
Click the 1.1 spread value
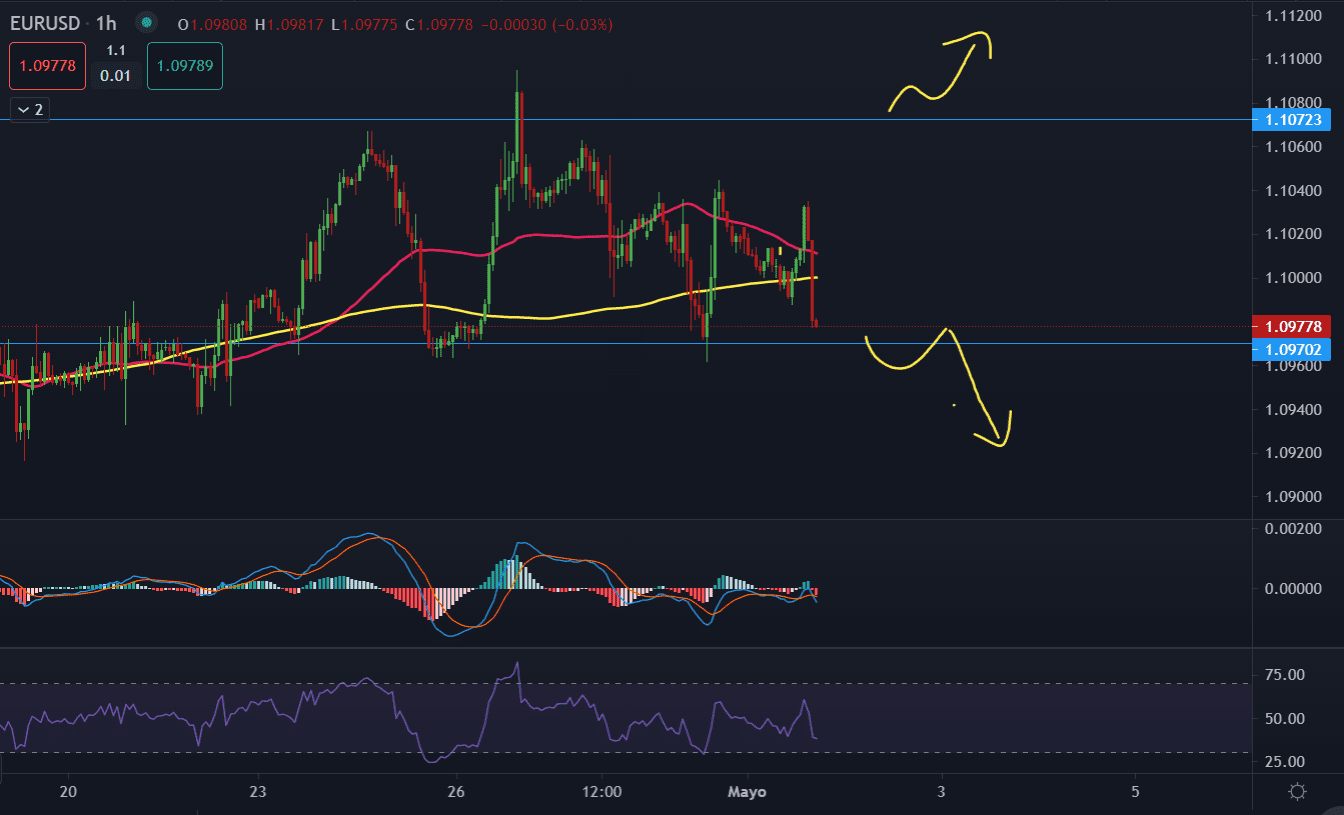(116, 50)
